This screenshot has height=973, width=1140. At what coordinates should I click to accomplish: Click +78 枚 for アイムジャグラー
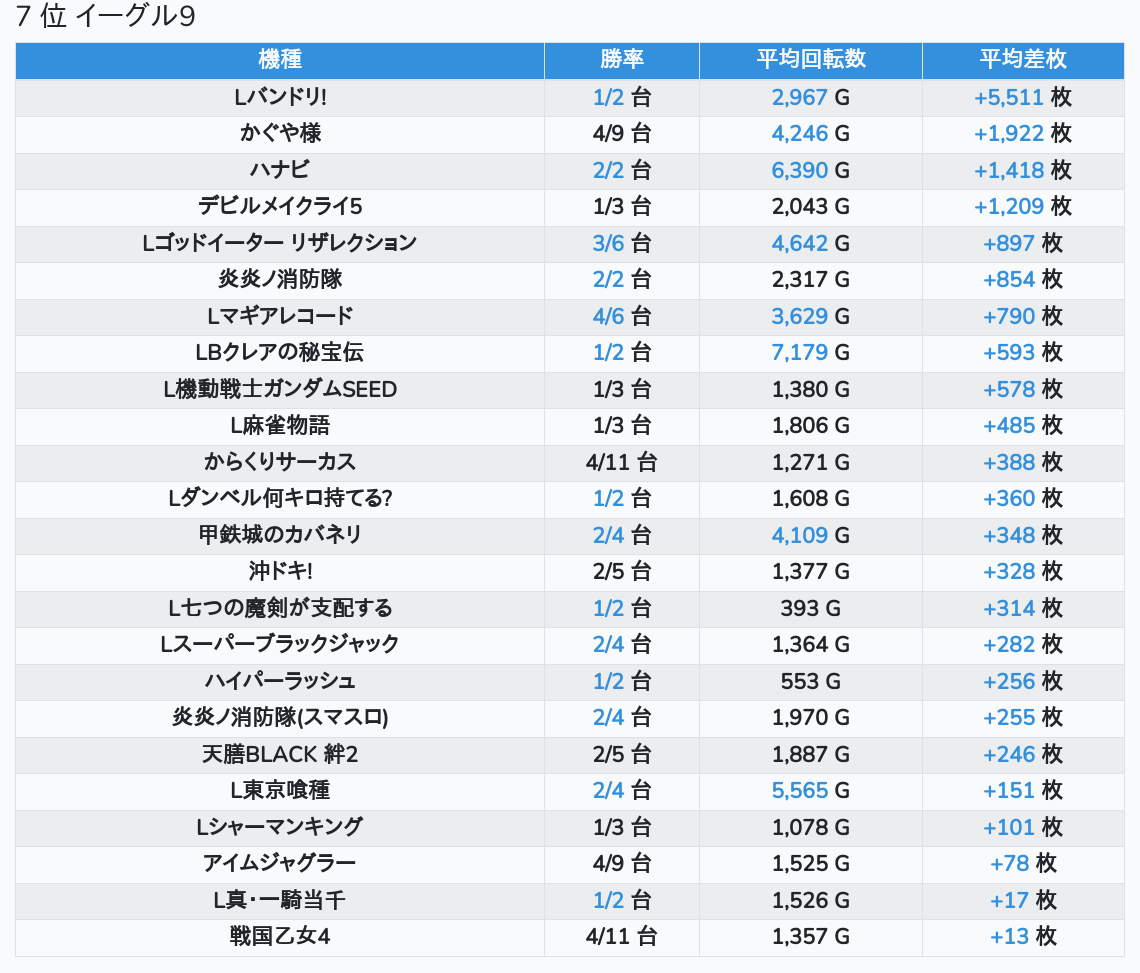1023,863
